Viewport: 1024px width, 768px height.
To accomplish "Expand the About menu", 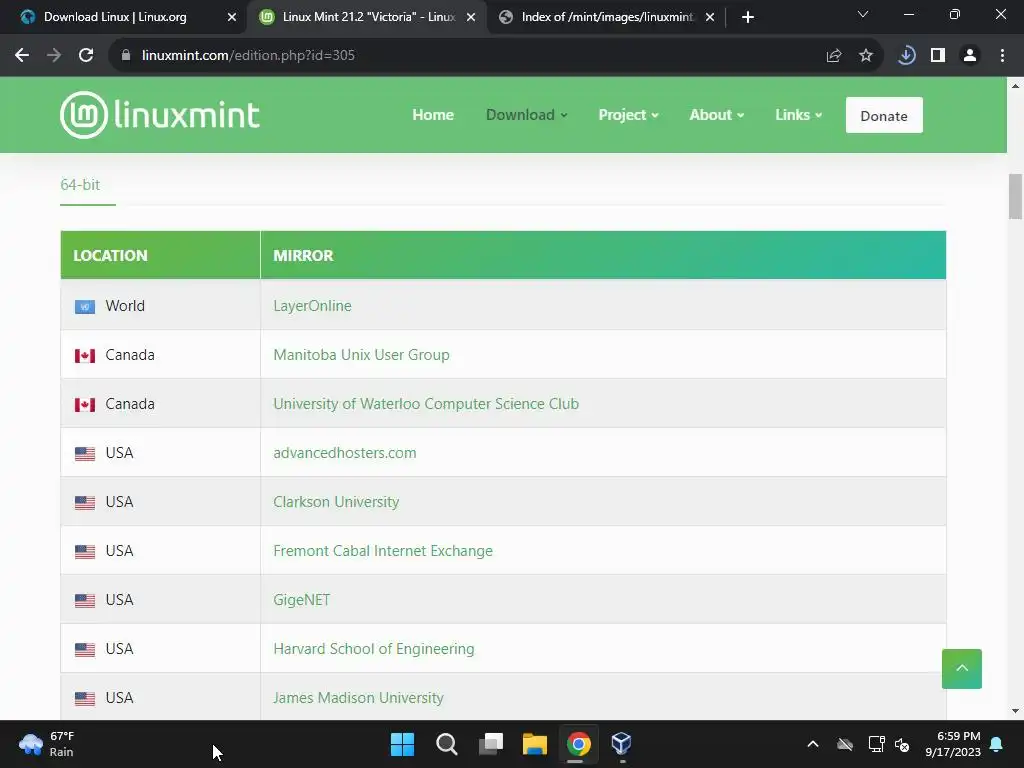I will [x=716, y=115].
